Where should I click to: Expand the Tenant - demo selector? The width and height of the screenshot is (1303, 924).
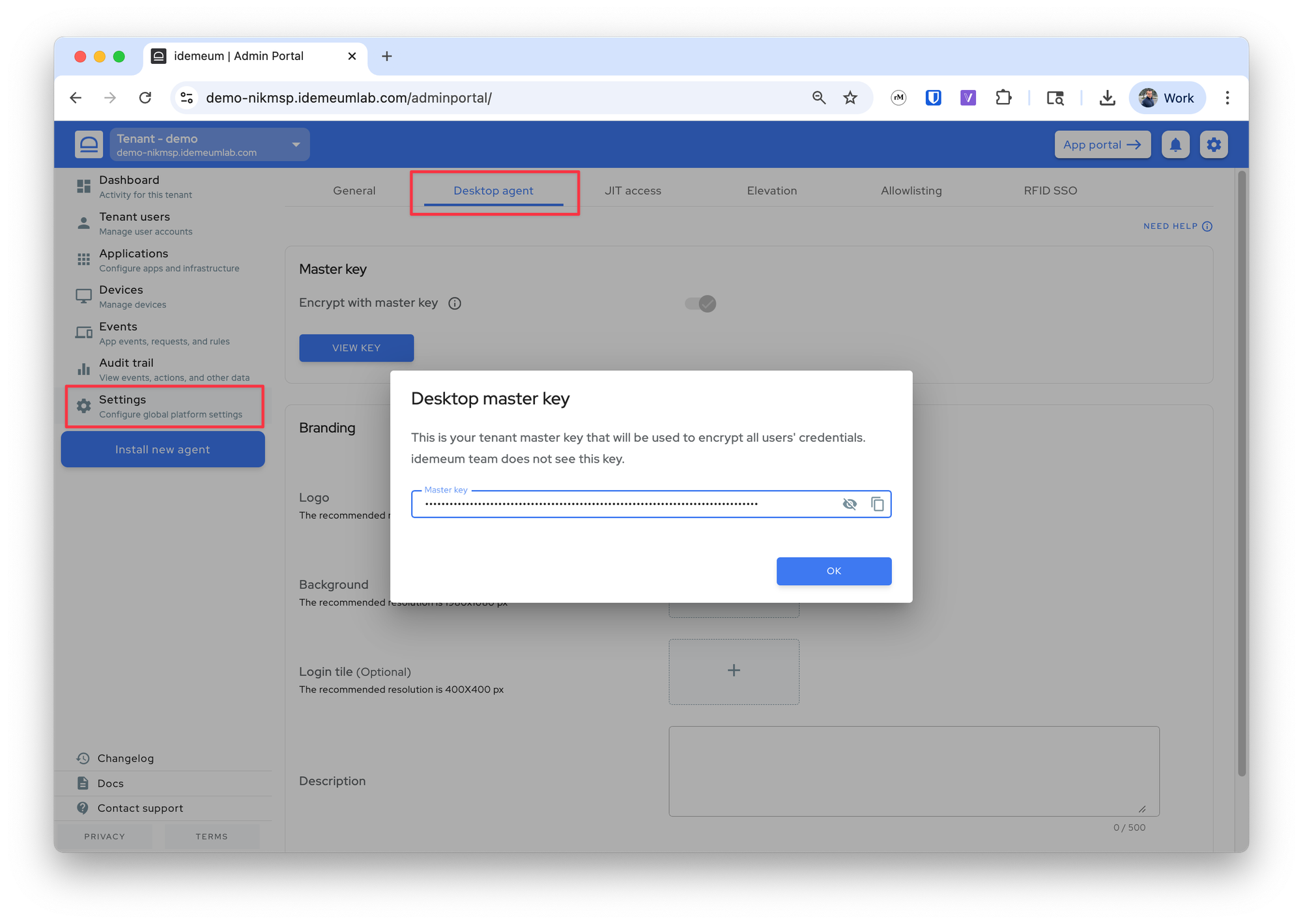click(210, 144)
